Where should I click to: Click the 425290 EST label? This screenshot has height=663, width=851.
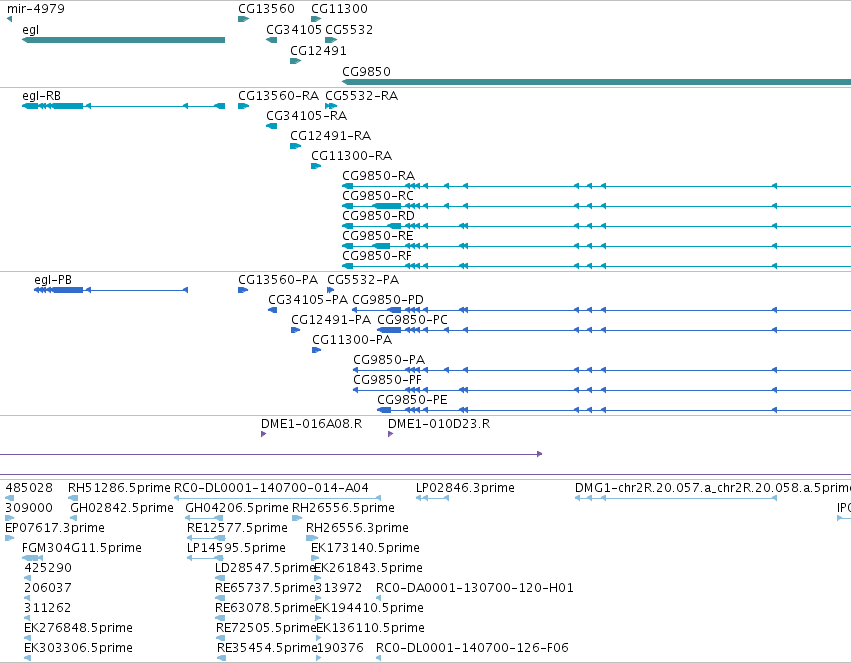click(48, 569)
